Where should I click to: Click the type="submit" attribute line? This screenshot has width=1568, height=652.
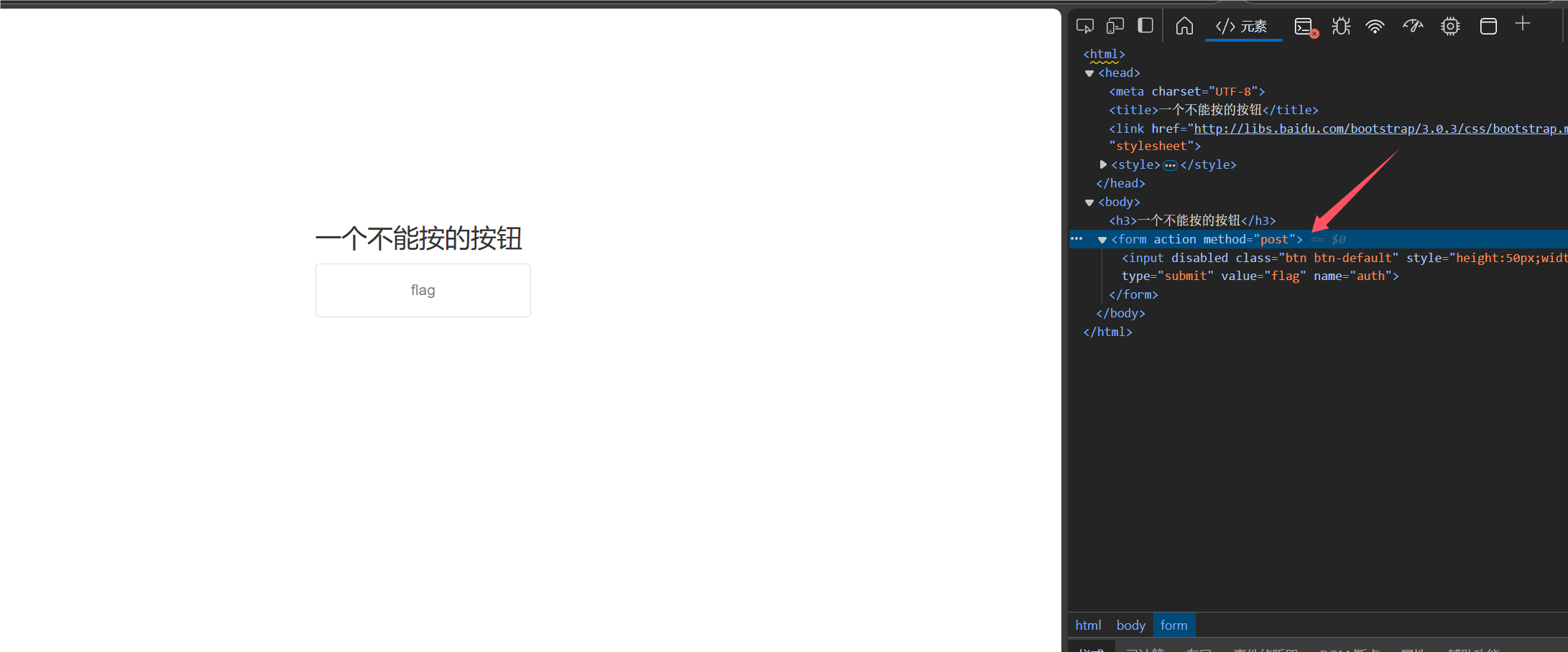1168,276
